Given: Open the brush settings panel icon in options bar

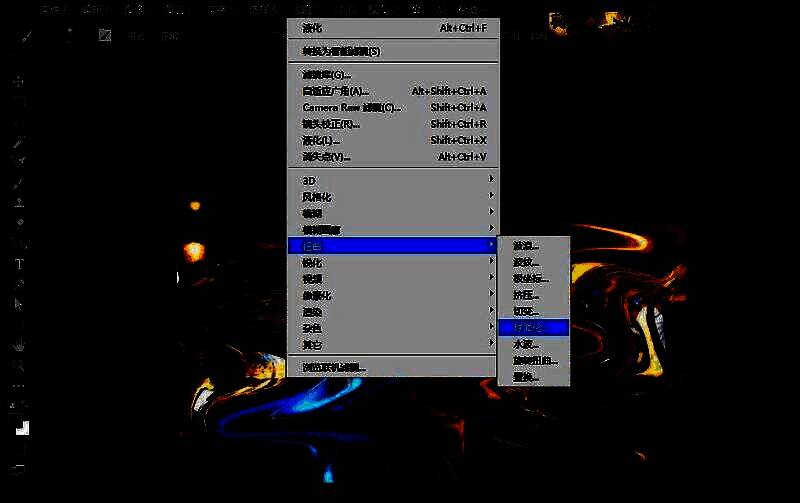Looking at the screenshot, I should pos(104,35).
